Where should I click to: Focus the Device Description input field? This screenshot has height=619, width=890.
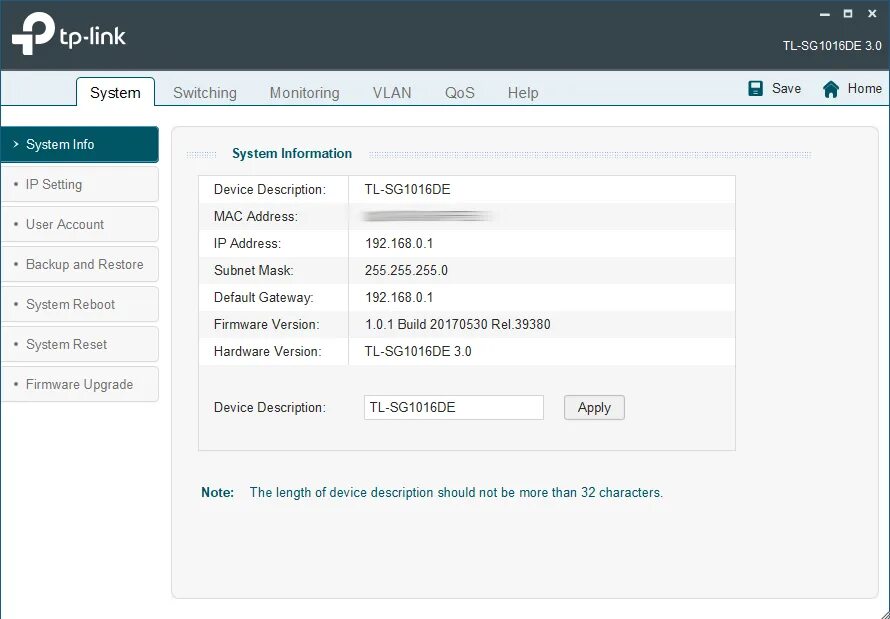coord(454,407)
